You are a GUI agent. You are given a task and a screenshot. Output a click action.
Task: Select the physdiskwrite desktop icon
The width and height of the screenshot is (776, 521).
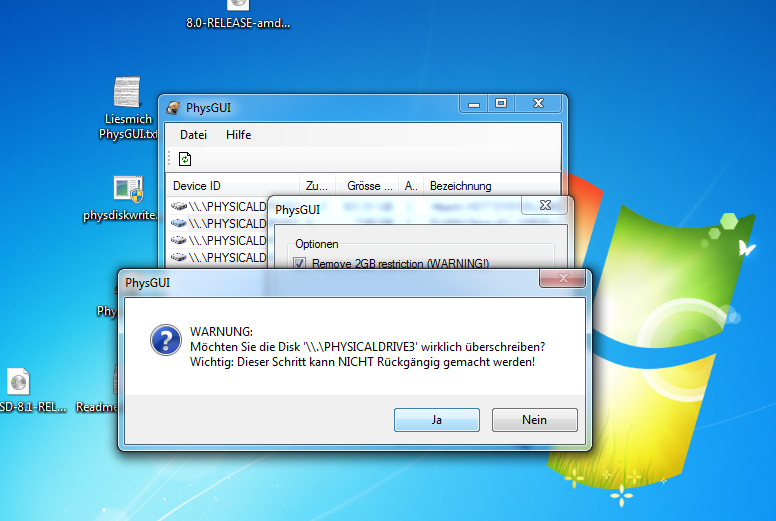tap(122, 198)
